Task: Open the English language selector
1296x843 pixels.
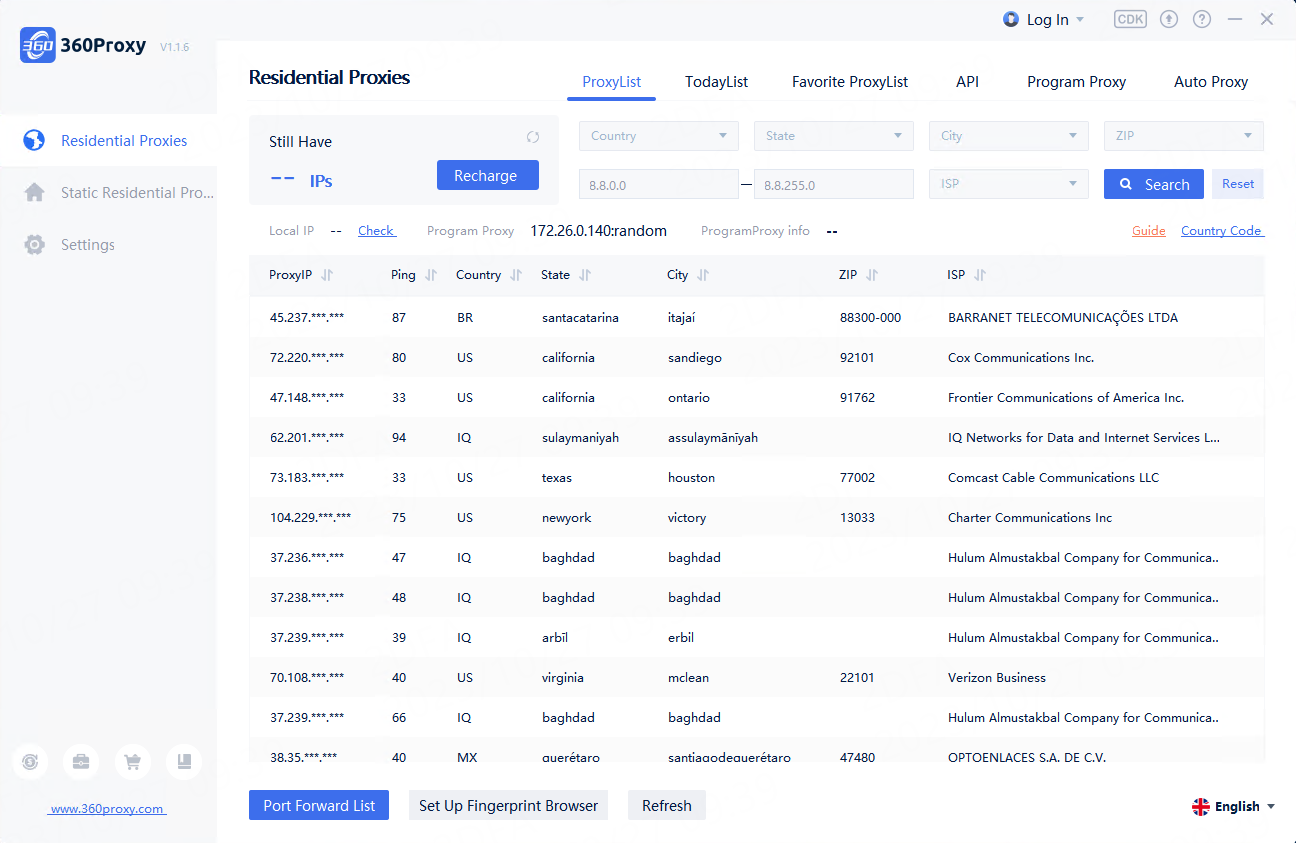Action: pyautogui.click(x=1233, y=807)
